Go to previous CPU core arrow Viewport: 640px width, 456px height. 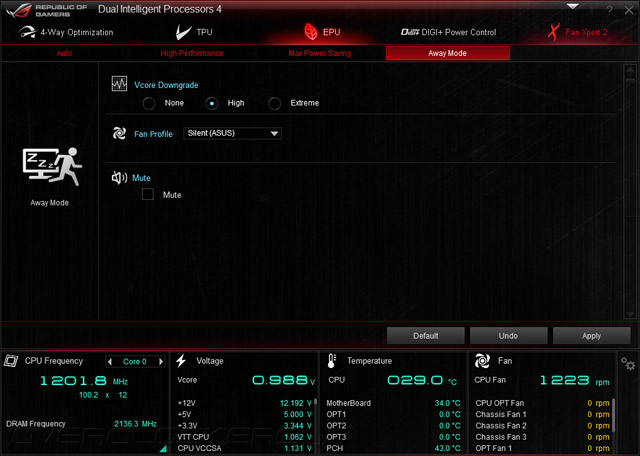[x=109, y=361]
